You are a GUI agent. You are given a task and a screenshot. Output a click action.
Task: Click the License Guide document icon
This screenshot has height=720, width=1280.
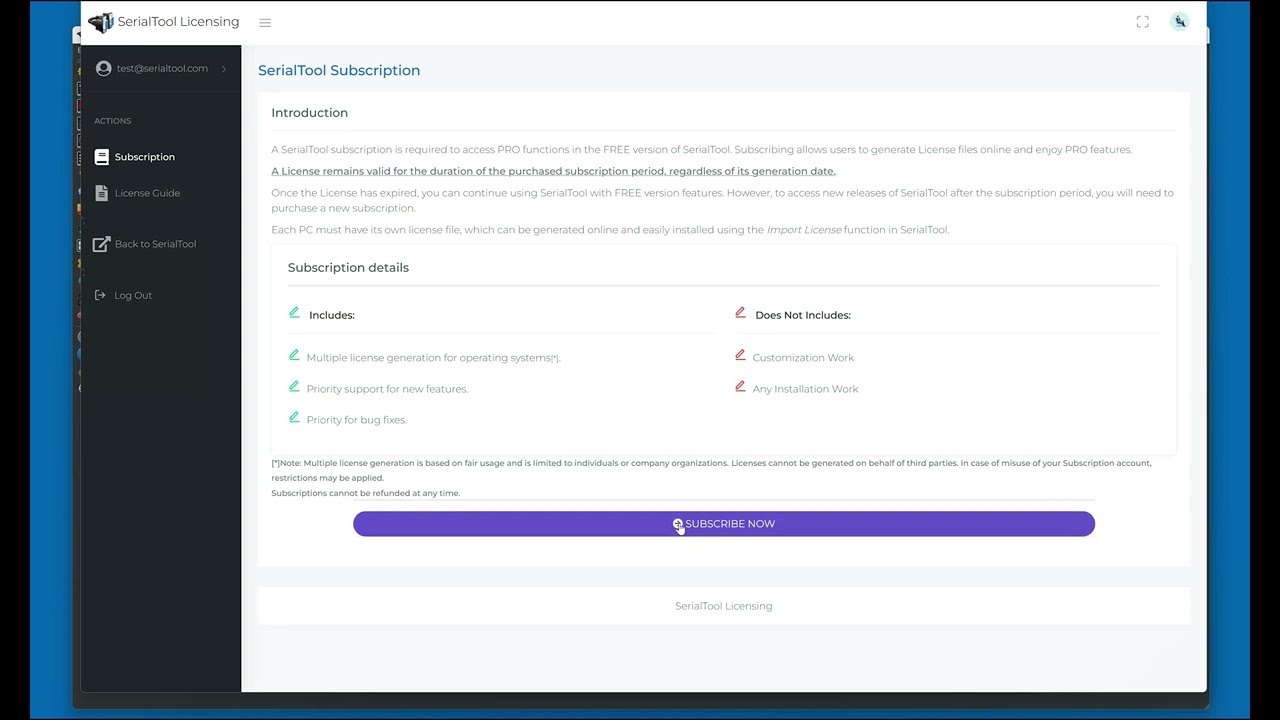101,193
